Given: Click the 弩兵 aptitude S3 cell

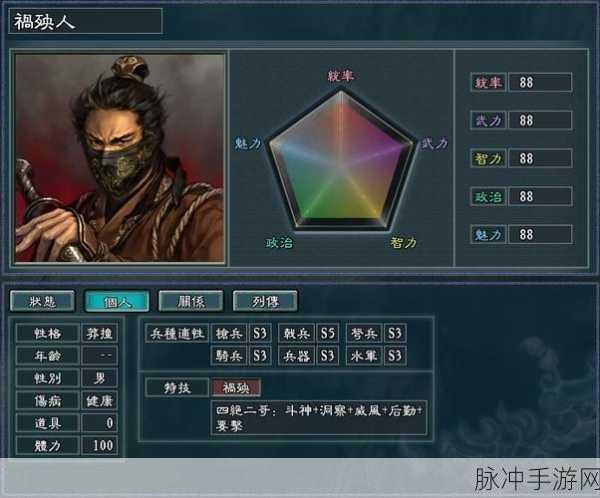Looking at the screenshot, I should point(395,333).
